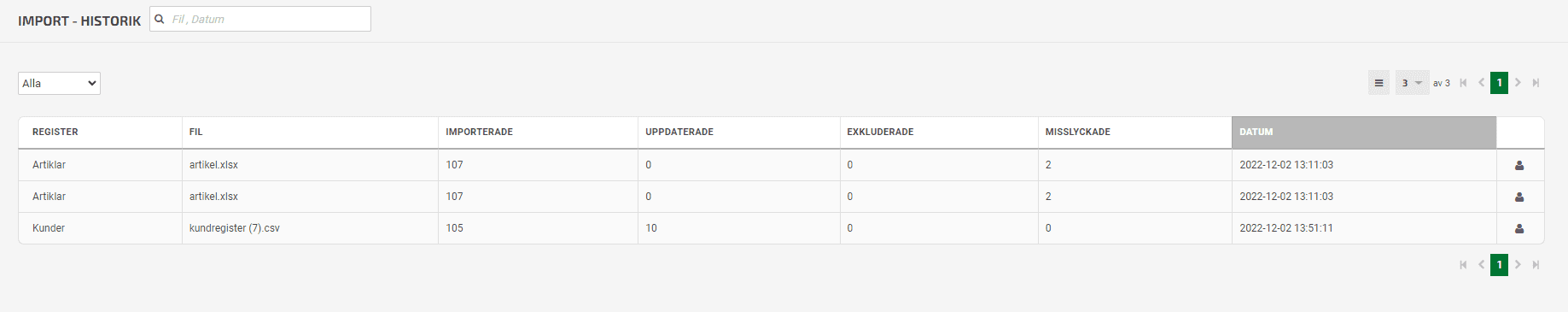The width and height of the screenshot is (1568, 312).
Task: Click the user icon in the first artikel.xlsx row
Action: (x=1519, y=165)
